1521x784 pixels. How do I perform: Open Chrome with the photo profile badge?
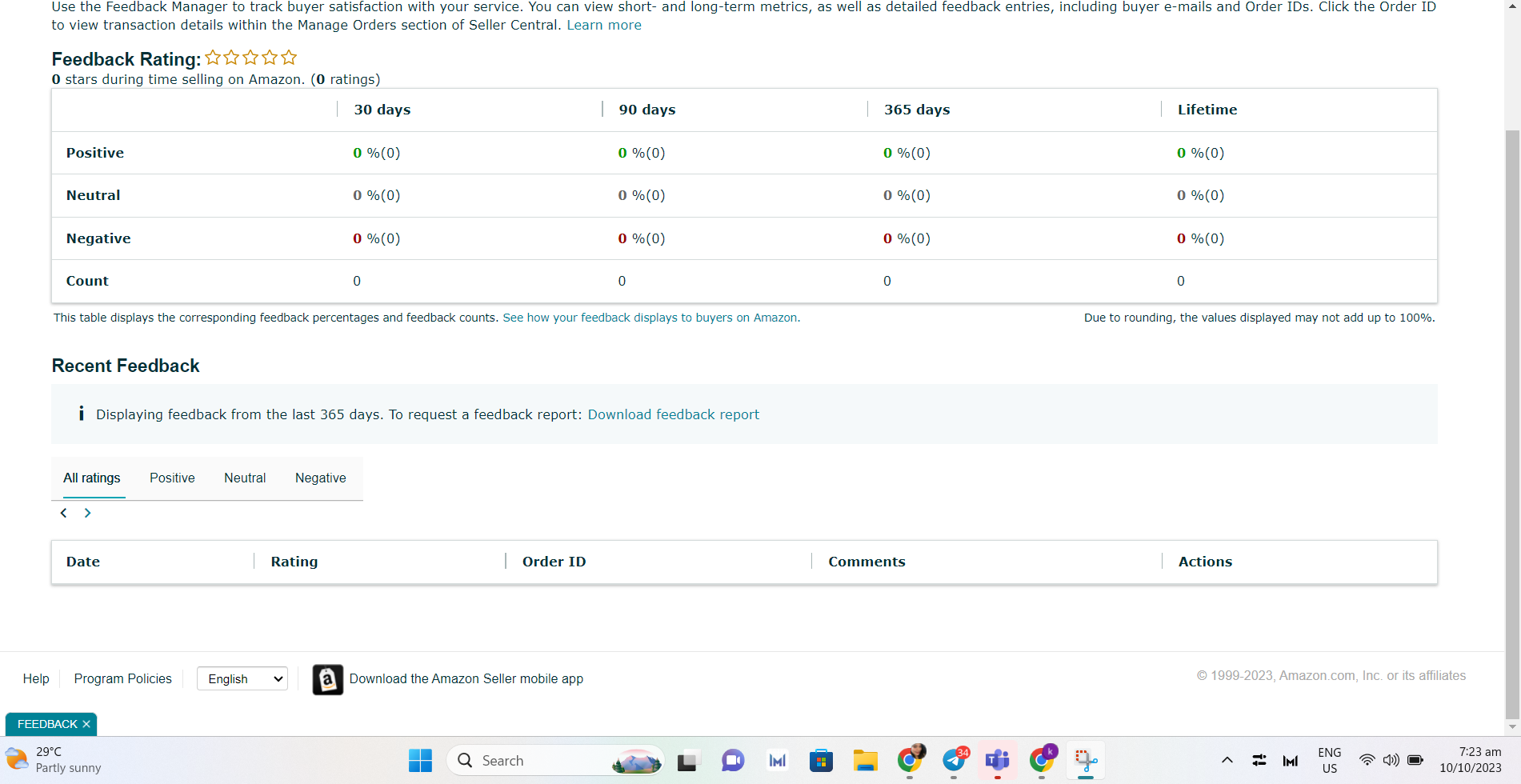(x=910, y=760)
